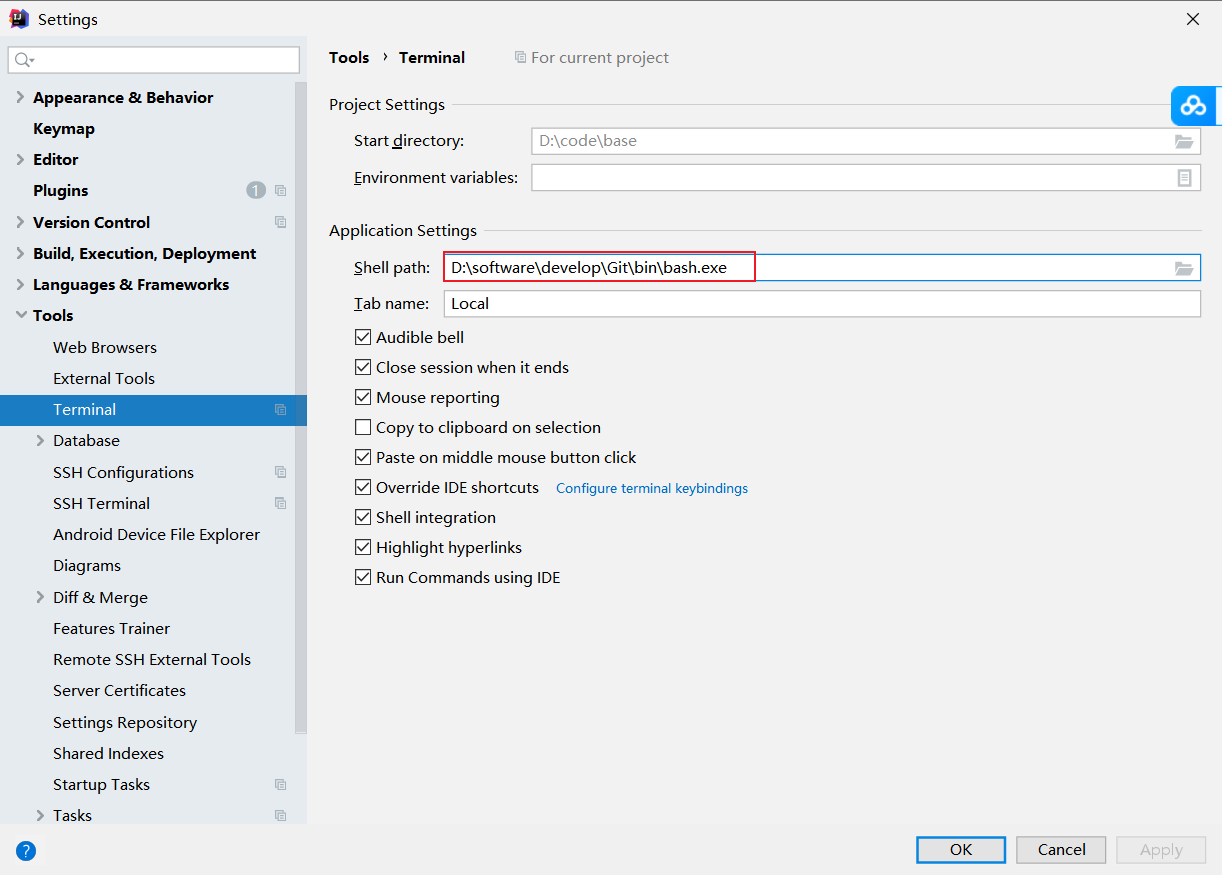The image size is (1222, 875).
Task: Click the OK button
Action: click(960, 849)
